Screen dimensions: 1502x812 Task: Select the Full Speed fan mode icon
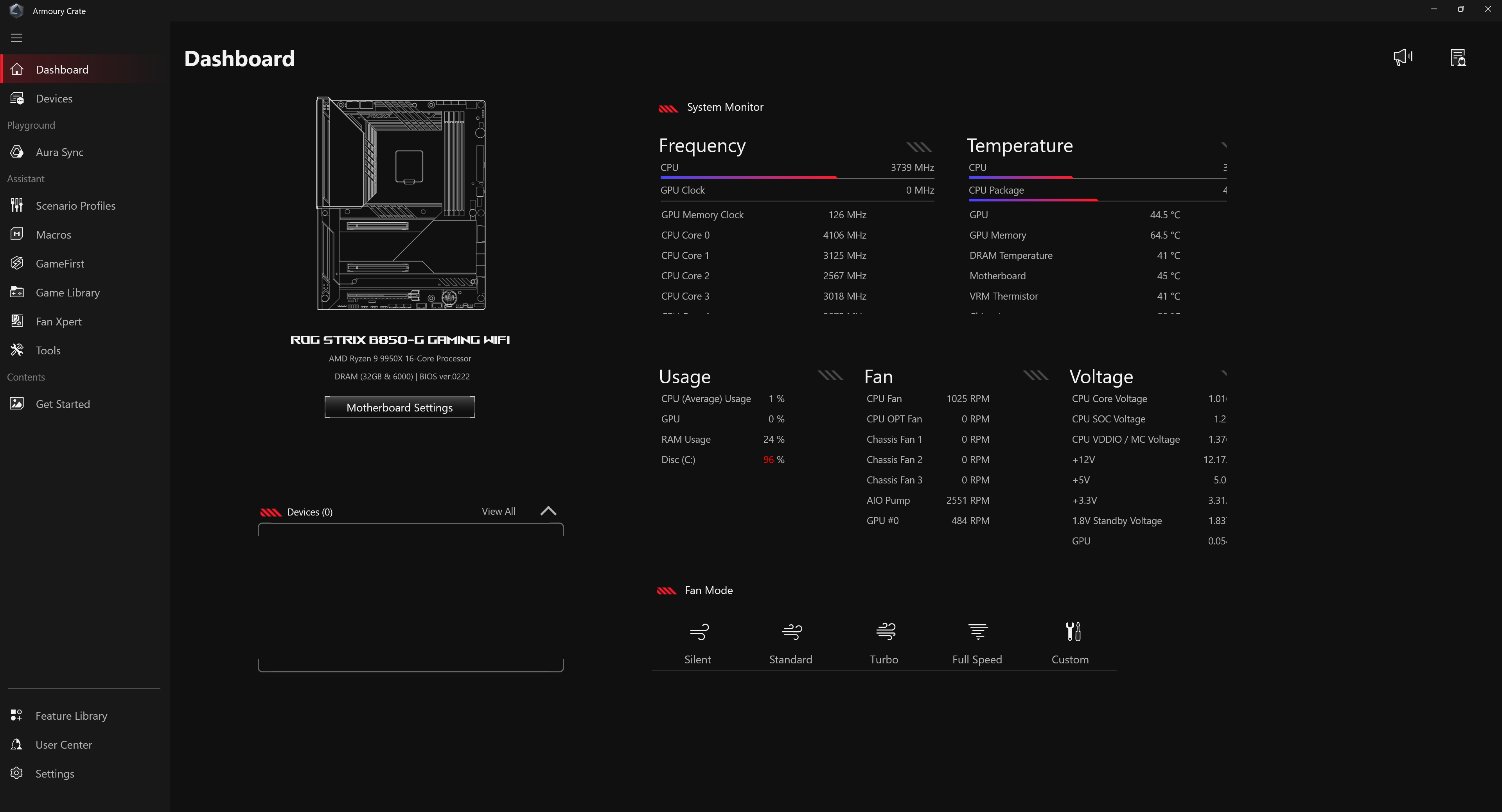click(x=978, y=631)
